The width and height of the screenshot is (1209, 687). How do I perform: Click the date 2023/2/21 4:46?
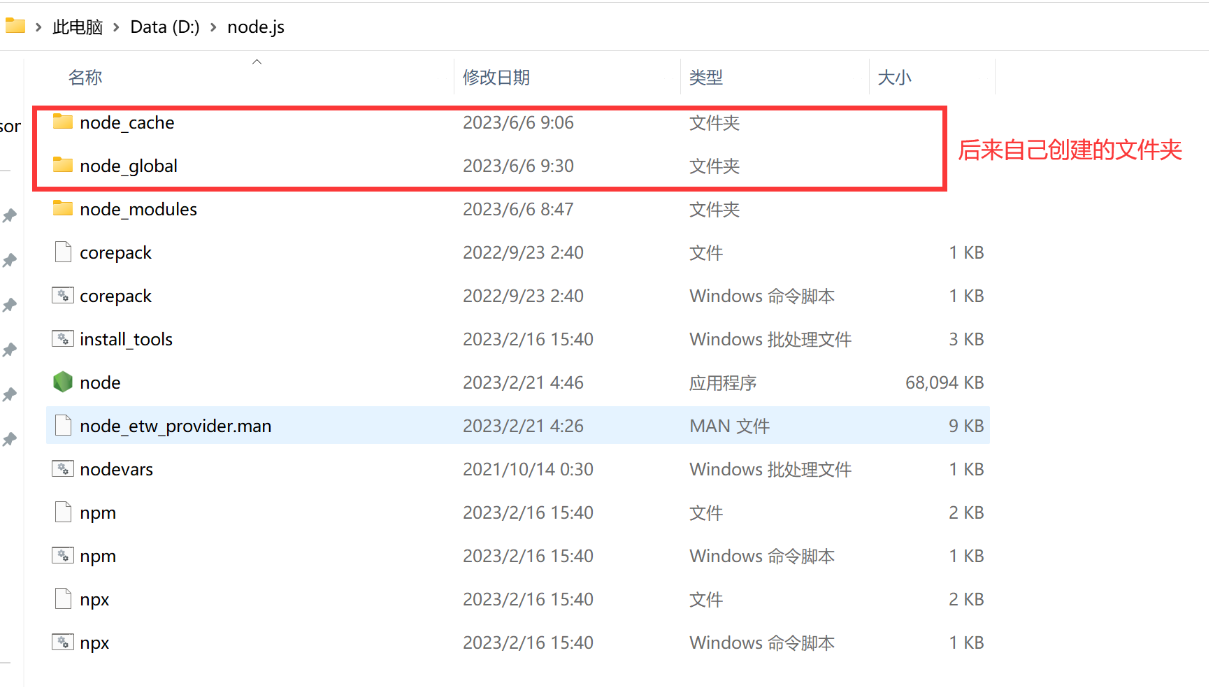(x=523, y=383)
